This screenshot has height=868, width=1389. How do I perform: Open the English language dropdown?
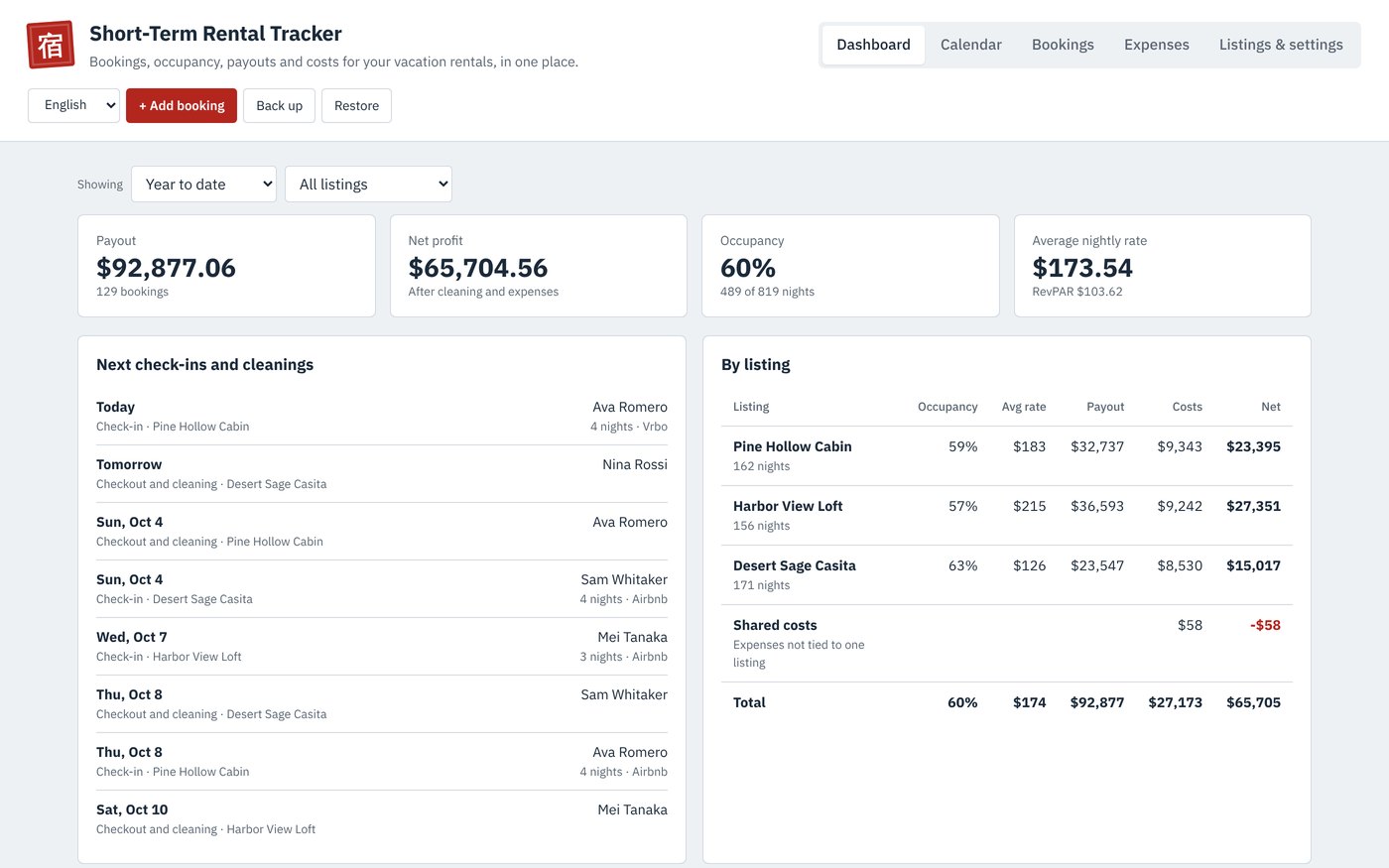coord(73,105)
